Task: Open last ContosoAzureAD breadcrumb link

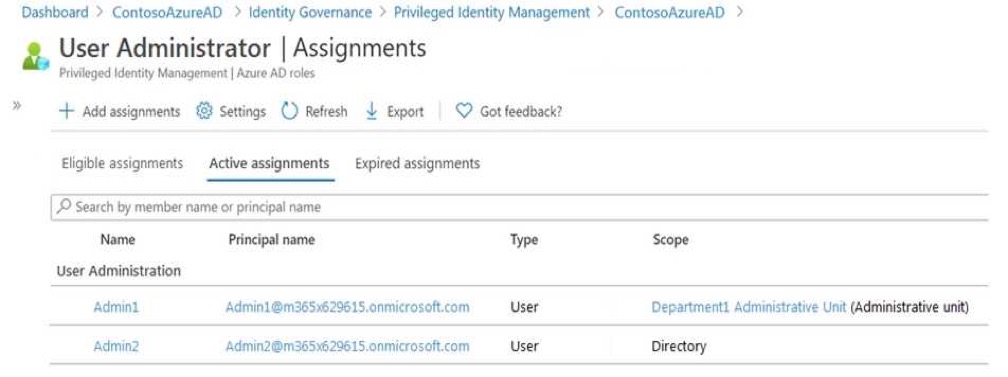Action: [669, 12]
